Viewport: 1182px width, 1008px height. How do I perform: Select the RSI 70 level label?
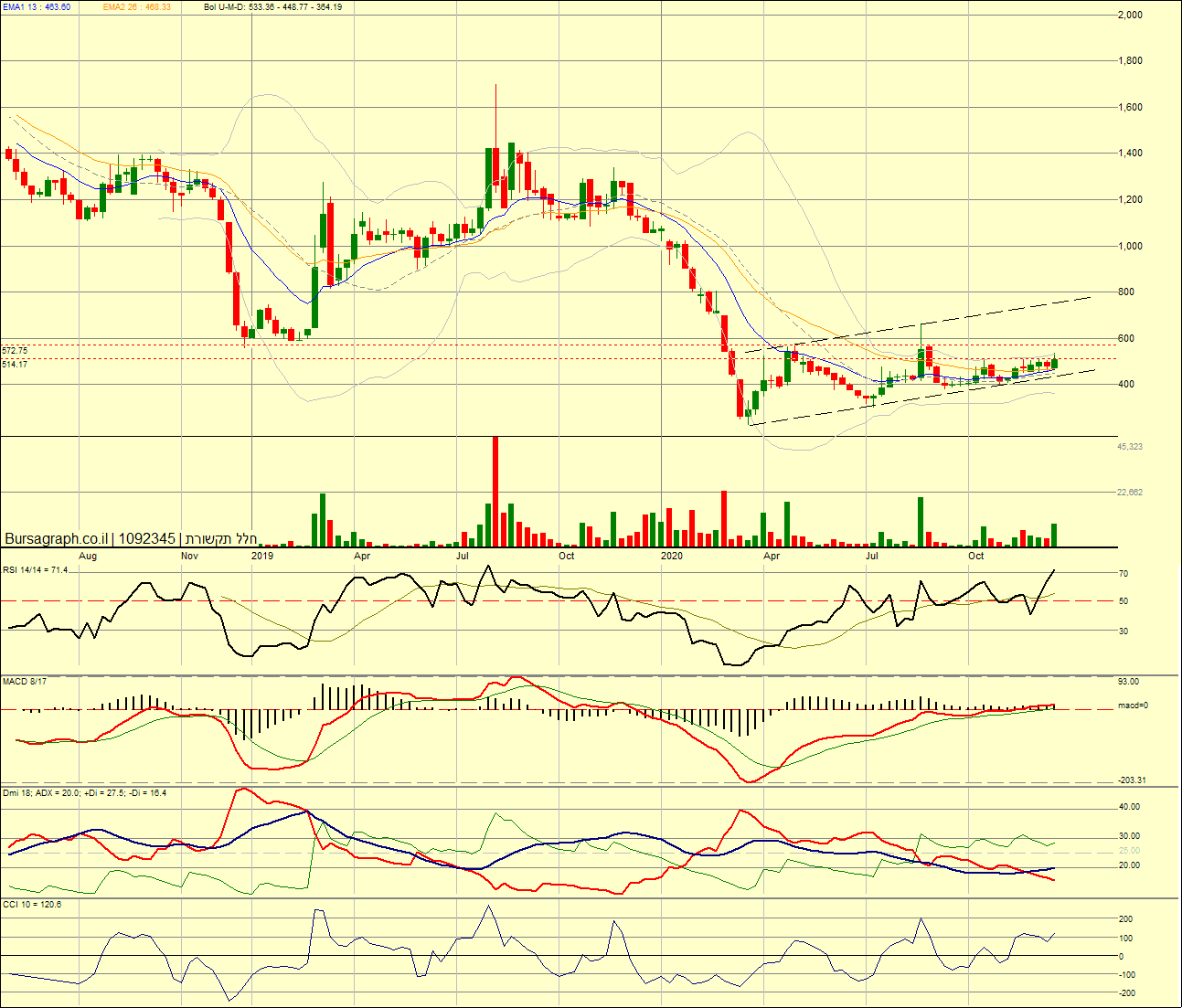click(1123, 574)
